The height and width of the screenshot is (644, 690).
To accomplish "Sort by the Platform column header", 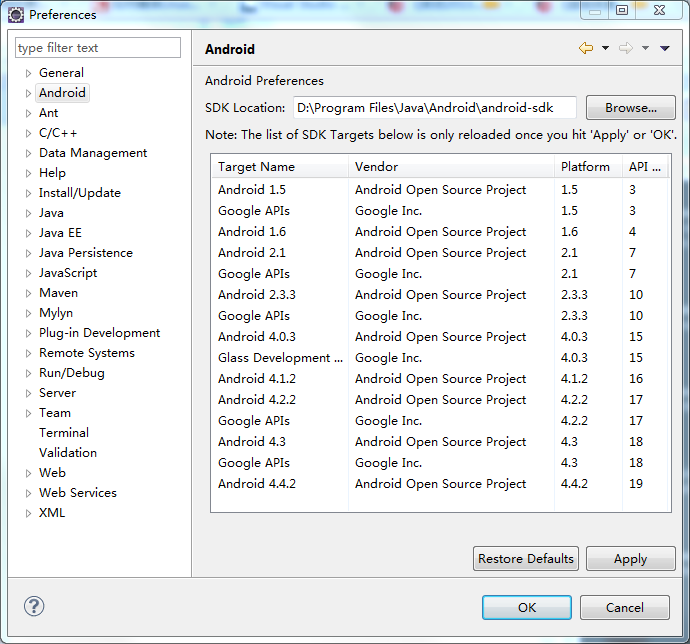I will [x=588, y=167].
